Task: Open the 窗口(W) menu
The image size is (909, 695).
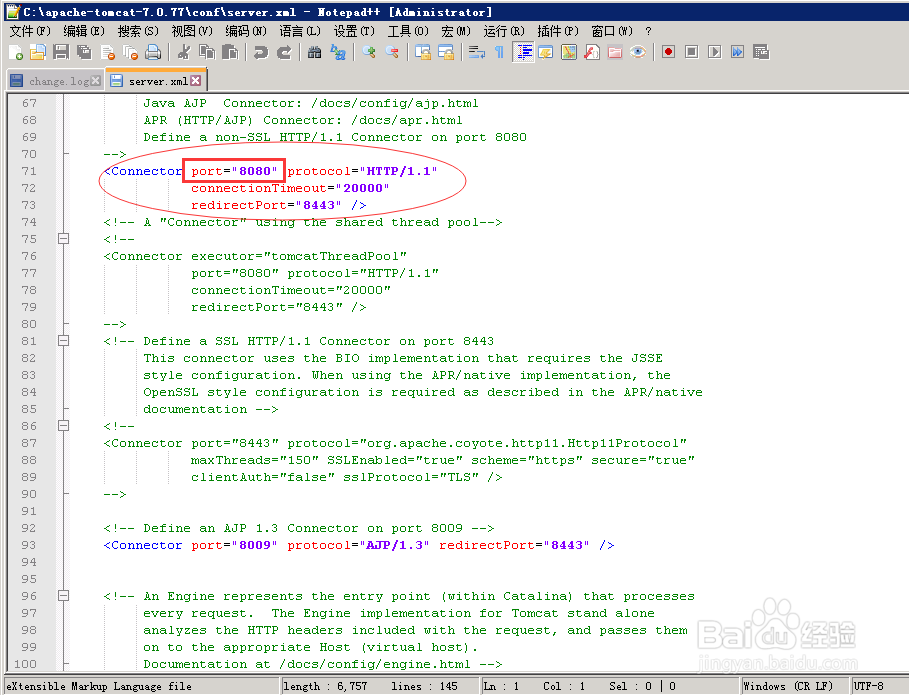Action: tap(612, 31)
